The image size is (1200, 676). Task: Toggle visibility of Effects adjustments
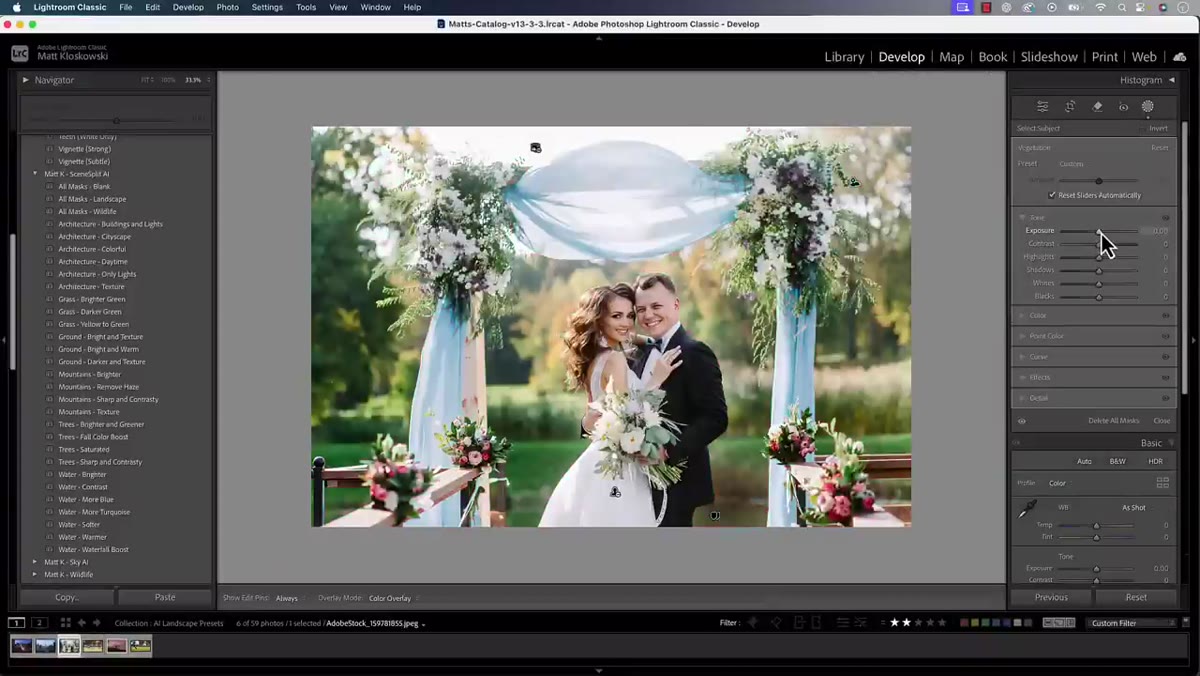click(1166, 377)
